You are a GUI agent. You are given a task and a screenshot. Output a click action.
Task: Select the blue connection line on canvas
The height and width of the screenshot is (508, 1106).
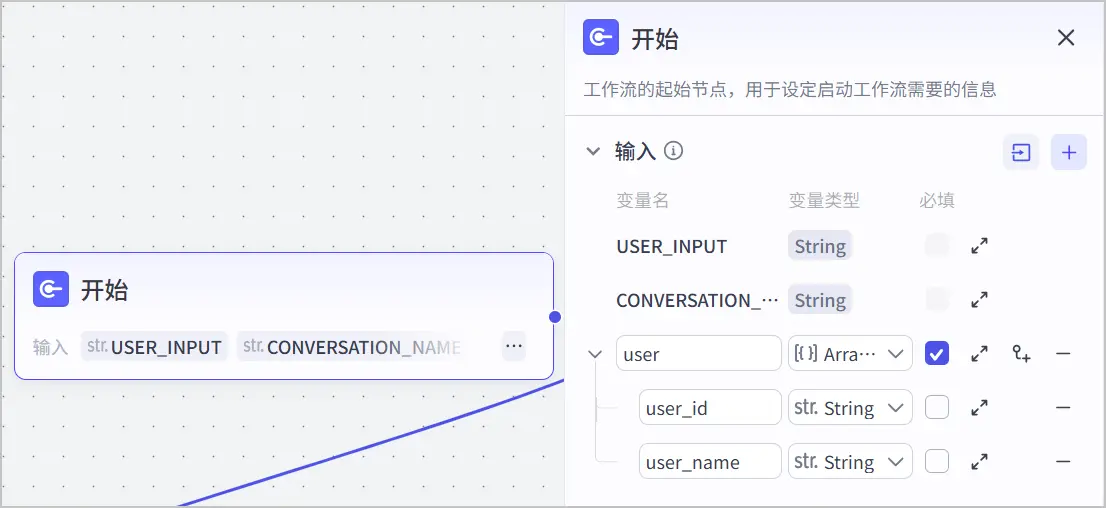tap(370, 444)
